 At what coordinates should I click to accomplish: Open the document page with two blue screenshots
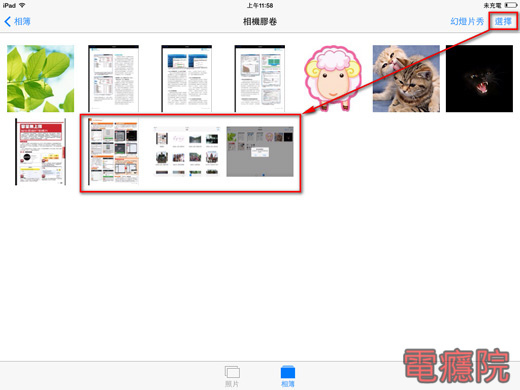coord(187,79)
